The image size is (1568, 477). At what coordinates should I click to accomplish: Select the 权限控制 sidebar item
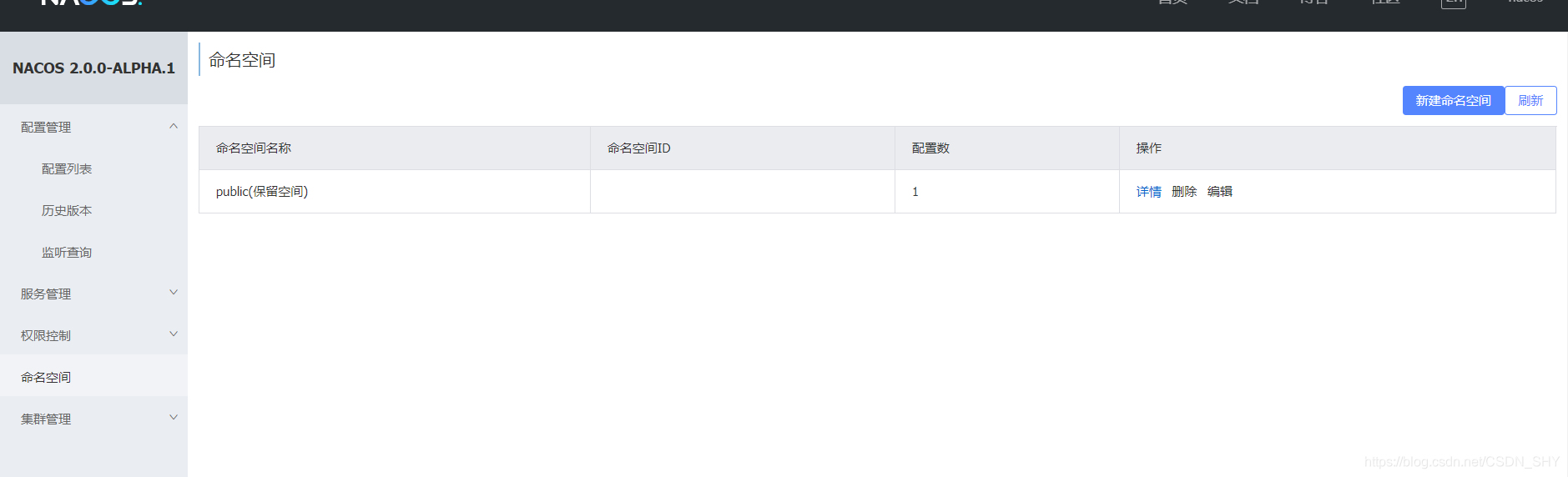pos(93,335)
